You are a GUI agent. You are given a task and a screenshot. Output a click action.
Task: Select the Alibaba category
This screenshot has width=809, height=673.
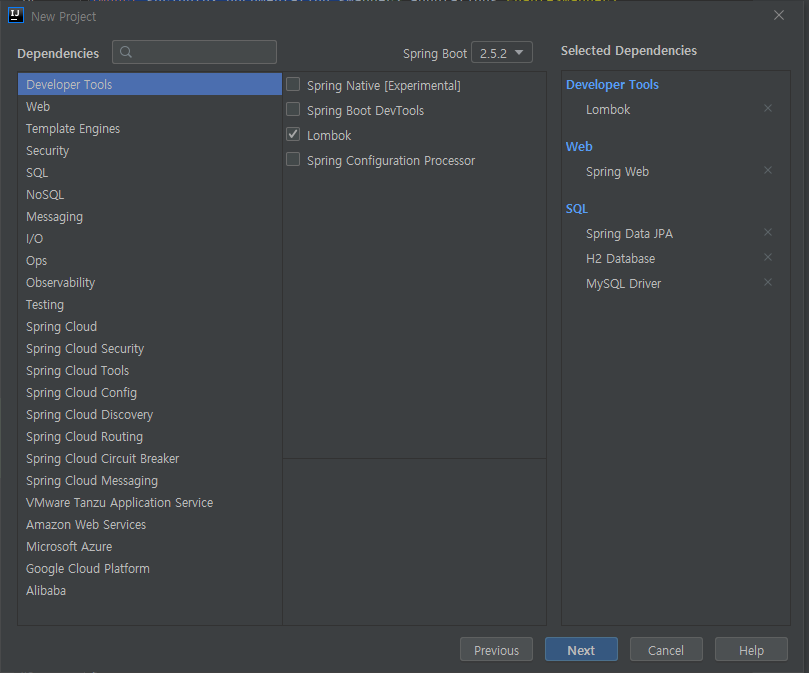[x=150, y=591]
